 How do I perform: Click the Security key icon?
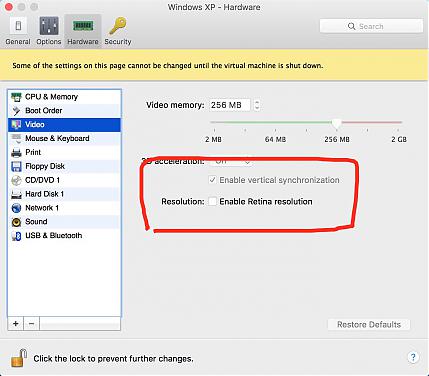tap(118, 26)
